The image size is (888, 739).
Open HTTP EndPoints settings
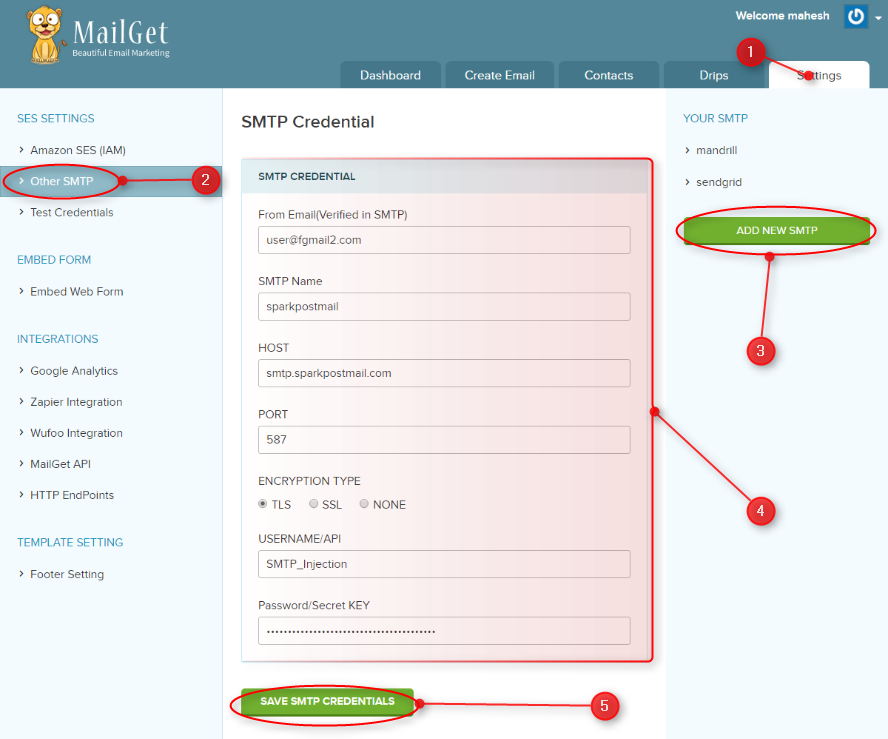coord(72,495)
